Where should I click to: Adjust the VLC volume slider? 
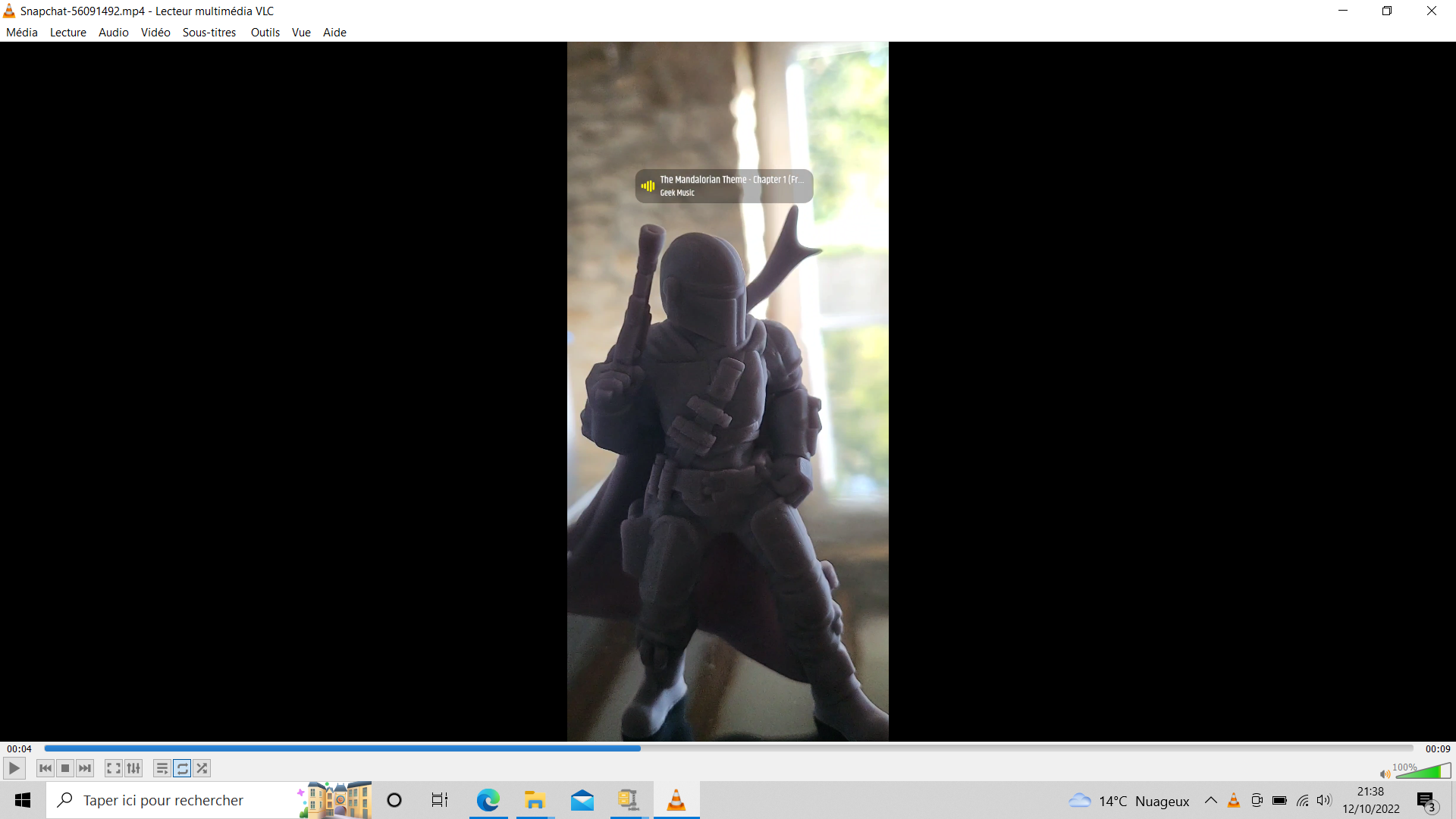coord(1423,771)
